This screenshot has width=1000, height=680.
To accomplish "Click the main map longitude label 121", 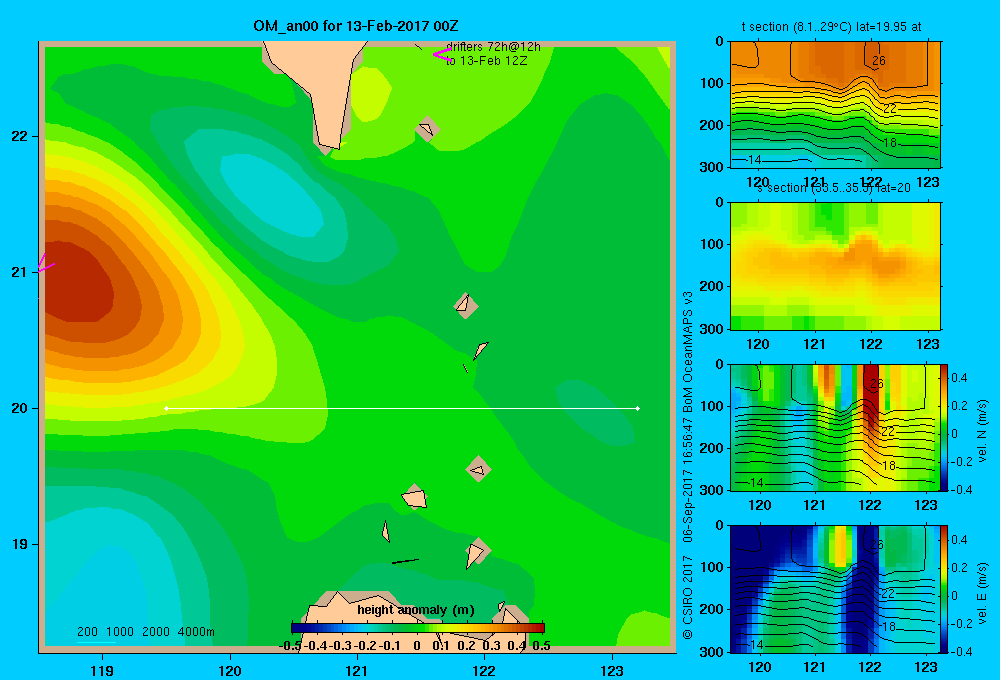I will tap(357, 670).
